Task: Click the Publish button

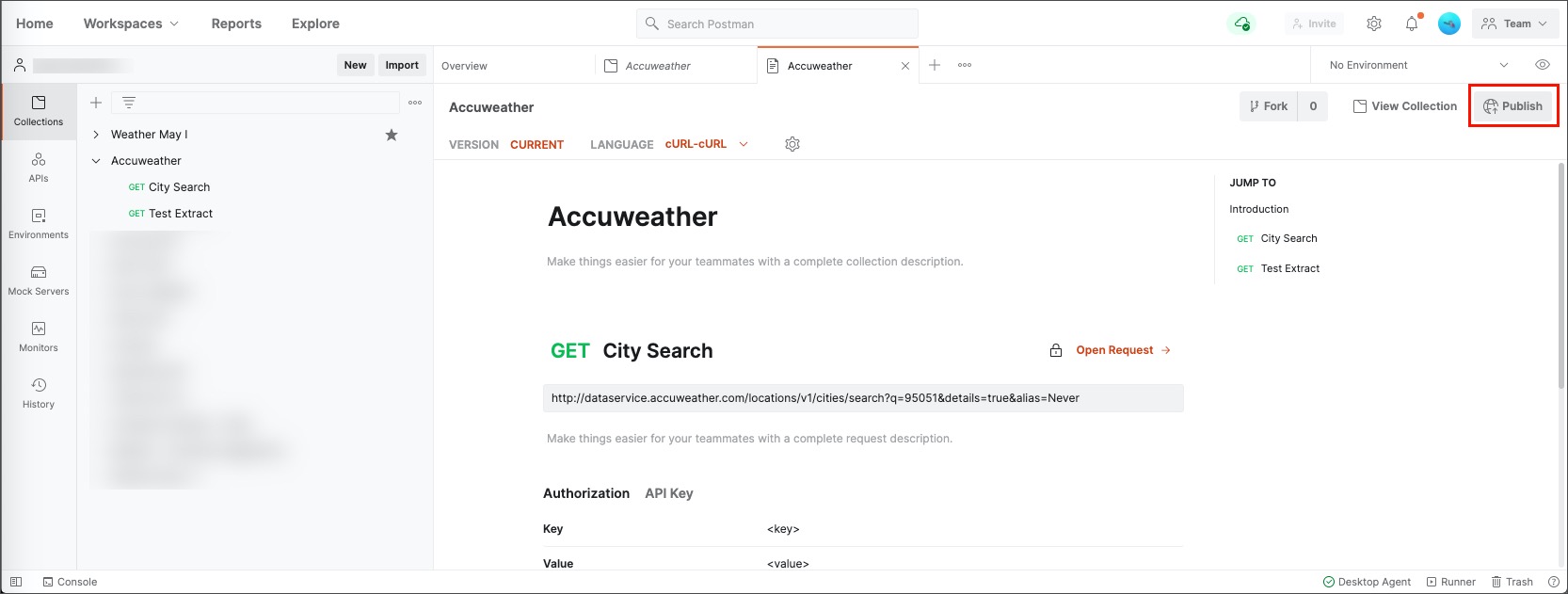Action: pos(1512,106)
